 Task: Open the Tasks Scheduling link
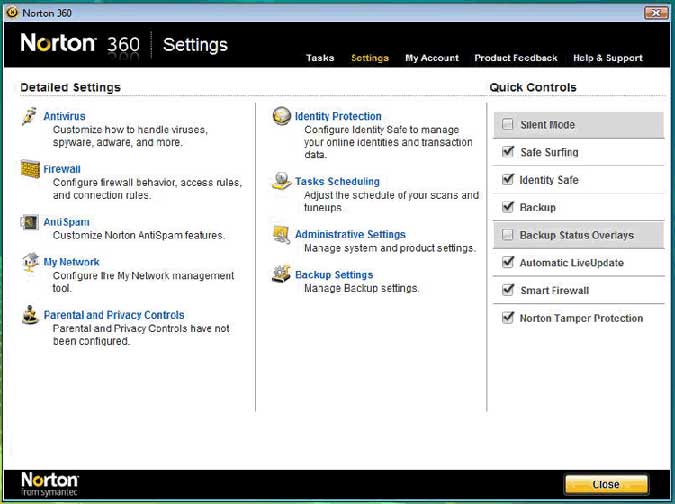337,181
